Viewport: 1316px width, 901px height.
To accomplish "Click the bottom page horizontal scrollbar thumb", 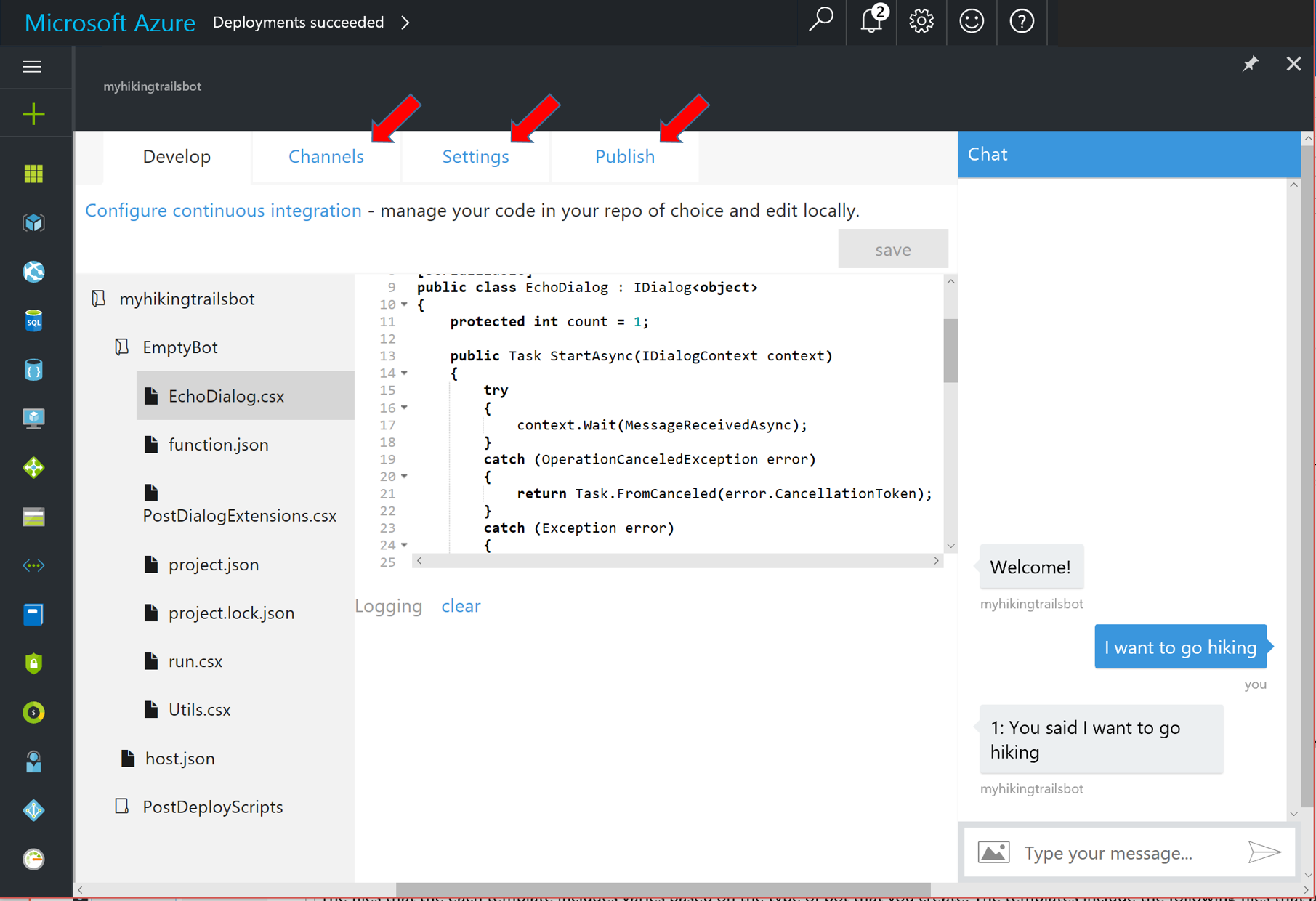I will (663, 890).
